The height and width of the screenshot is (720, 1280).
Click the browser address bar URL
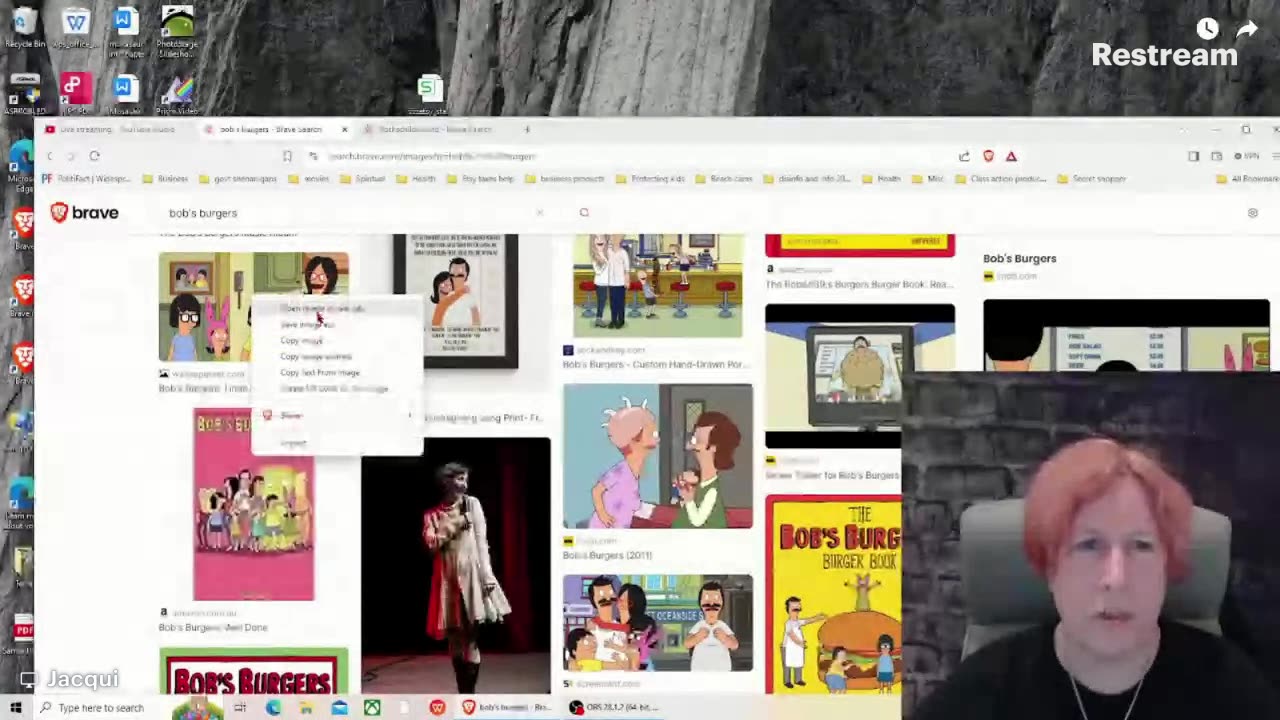pos(432,156)
